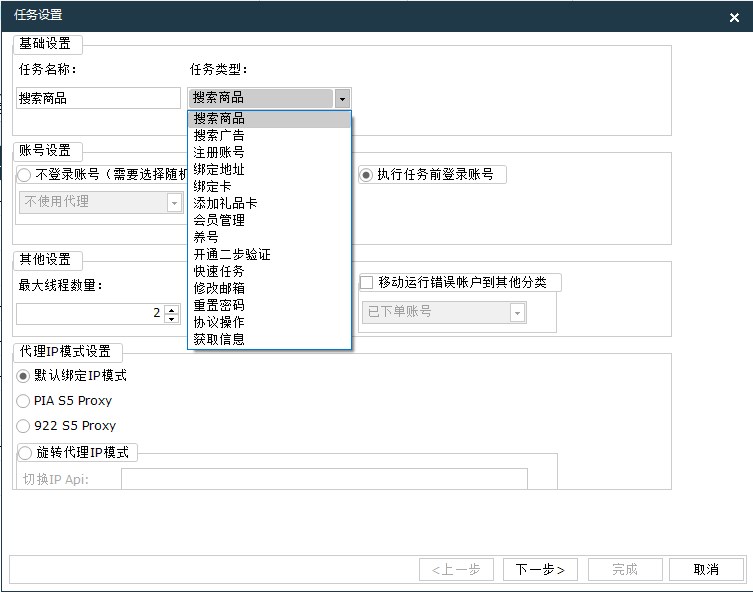
Task: Click the <上一步 button
Action: tap(456, 569)
